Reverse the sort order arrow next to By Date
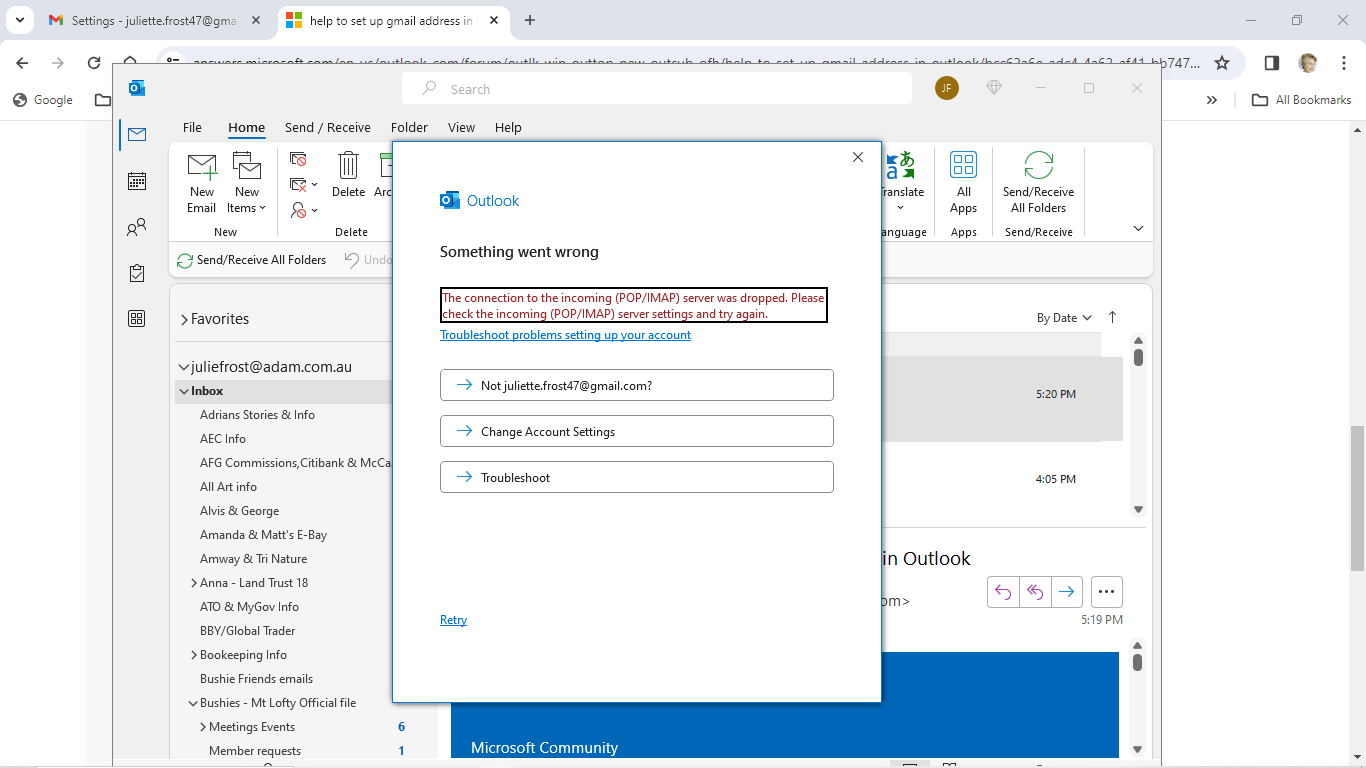Viewport: 1366px width, 768px height. pos(1112,317)
